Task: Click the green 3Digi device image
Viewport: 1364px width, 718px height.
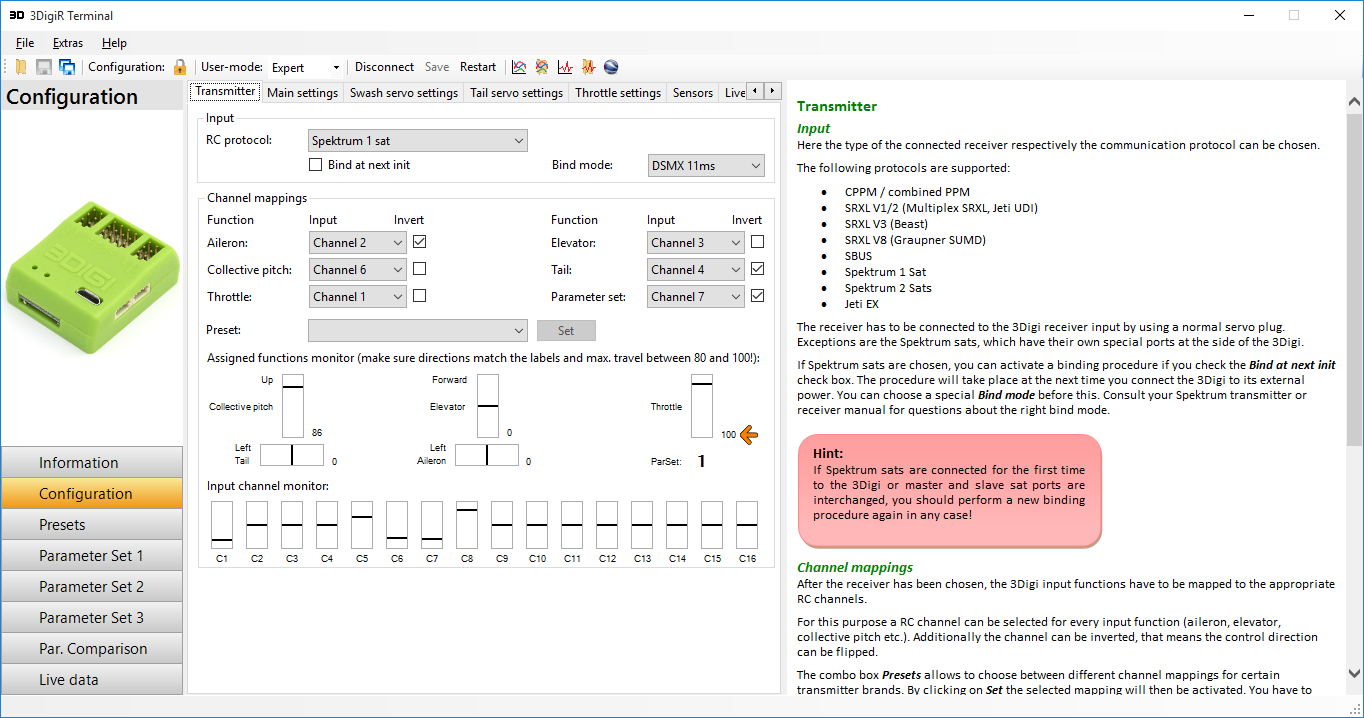Action: point(92,276)
